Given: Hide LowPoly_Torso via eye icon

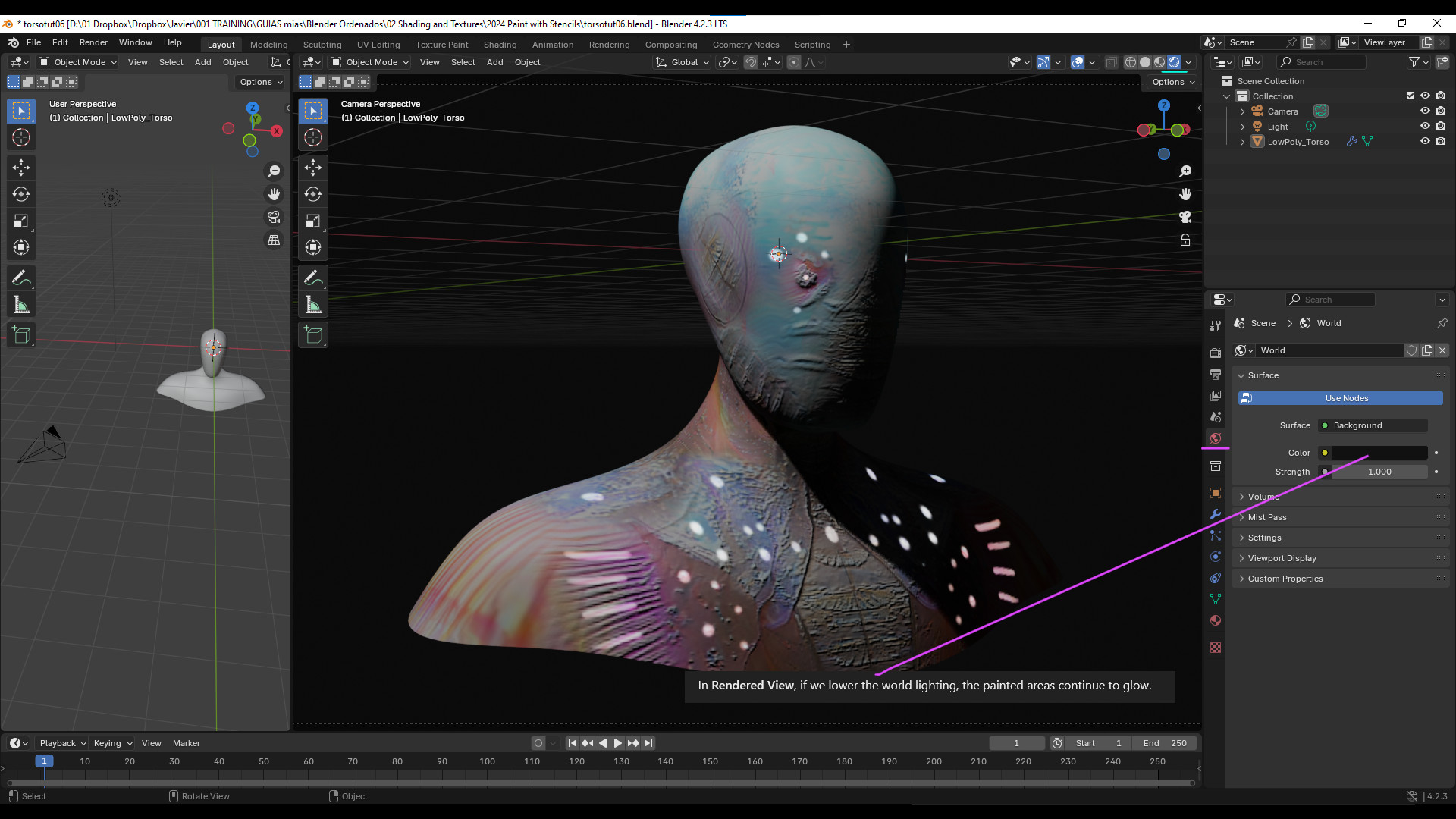Looking at the screenshot, I should 1425,142.
